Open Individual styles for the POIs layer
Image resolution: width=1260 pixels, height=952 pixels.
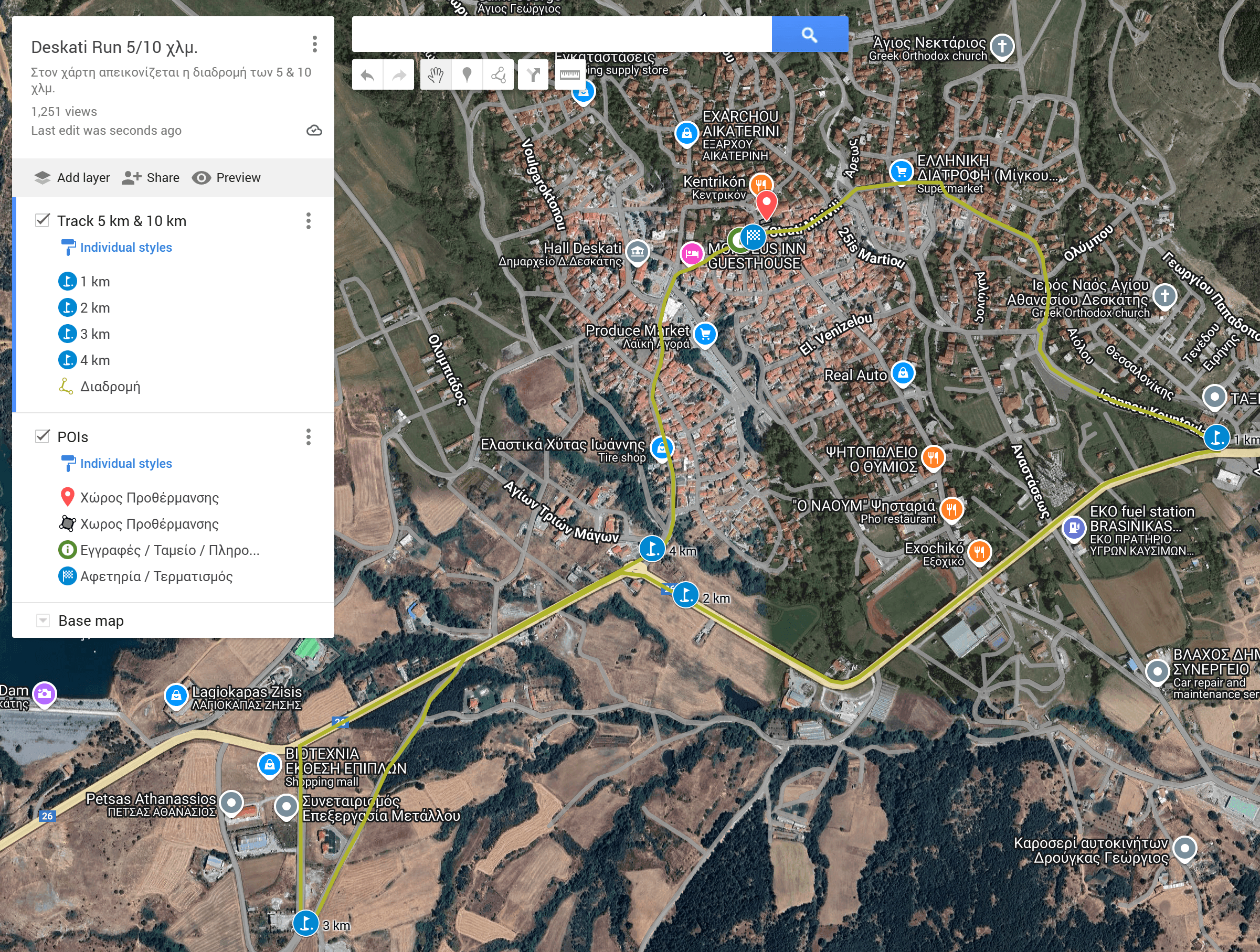(125, 464)
